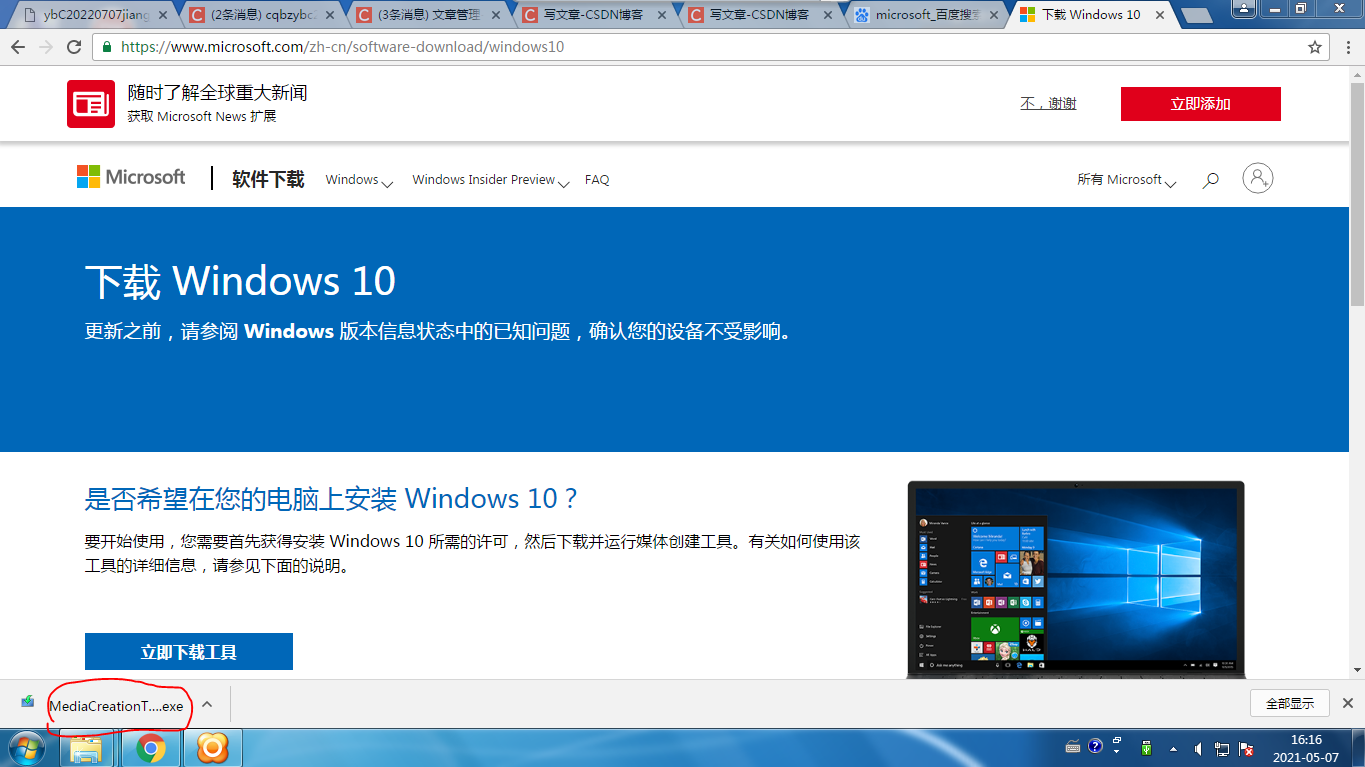Screen dimensions: 1365x767
Task: Switch to the (3条消息) 文章管理 tab
Action: (x=428, y=15)
